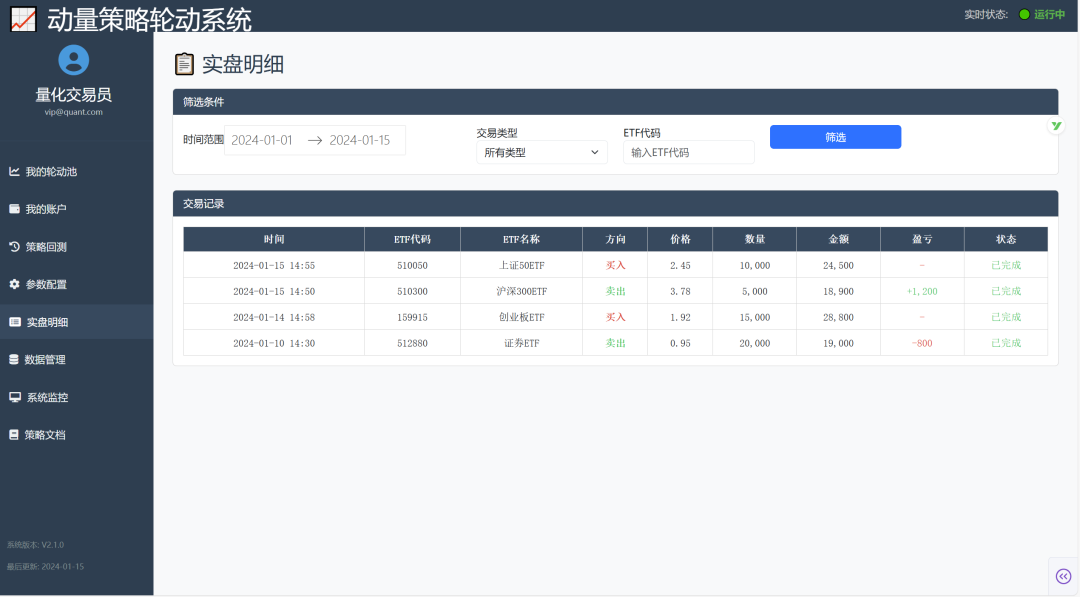Click the 筛选 filter button
This screenshot has height=597, width=1080.
coord(835,136)
